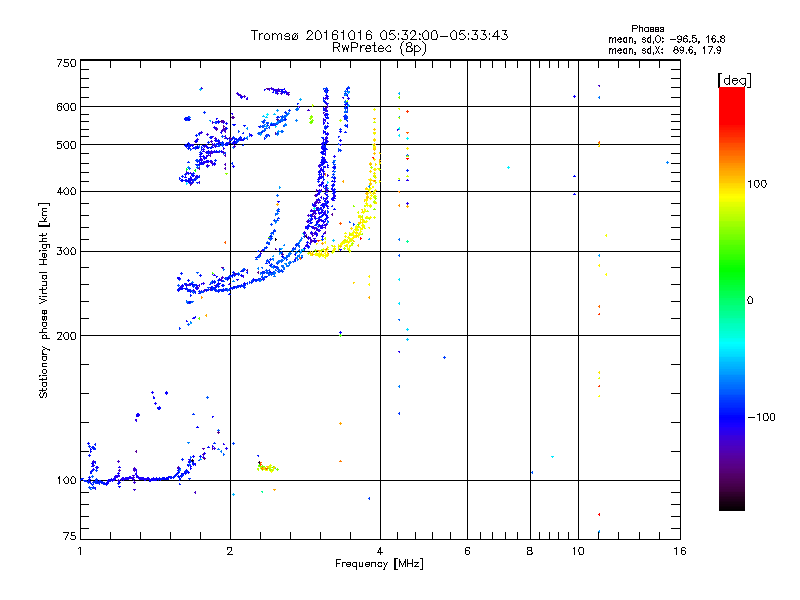Click the x-axis tick value "16"
800x600 pixels.
(680, 551)
